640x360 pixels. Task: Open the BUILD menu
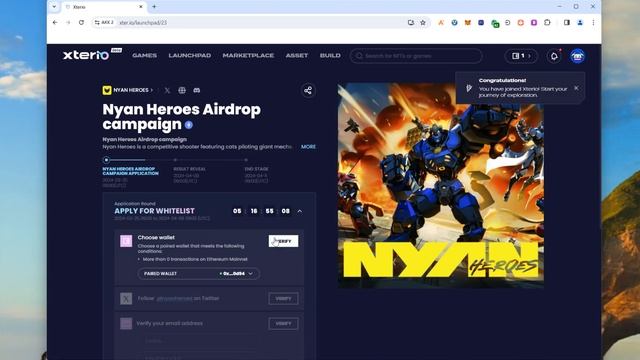[330, 56]
